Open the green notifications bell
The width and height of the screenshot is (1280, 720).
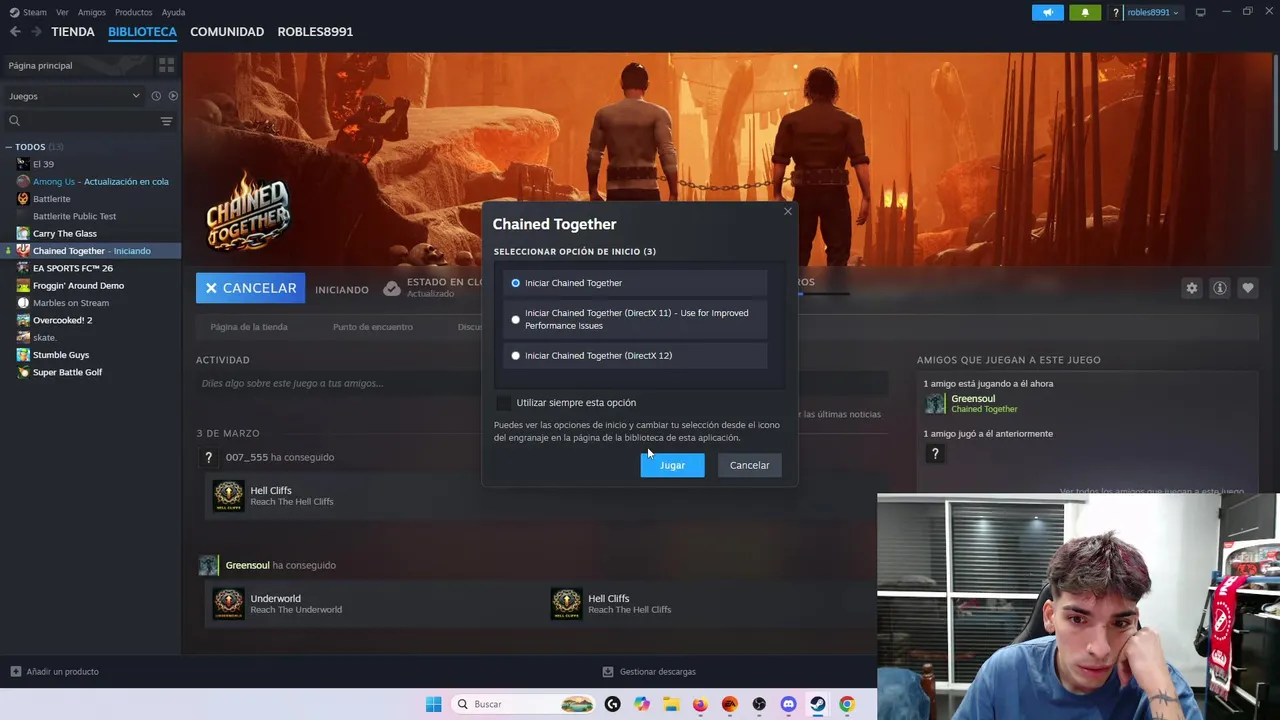pos(1085,12)
